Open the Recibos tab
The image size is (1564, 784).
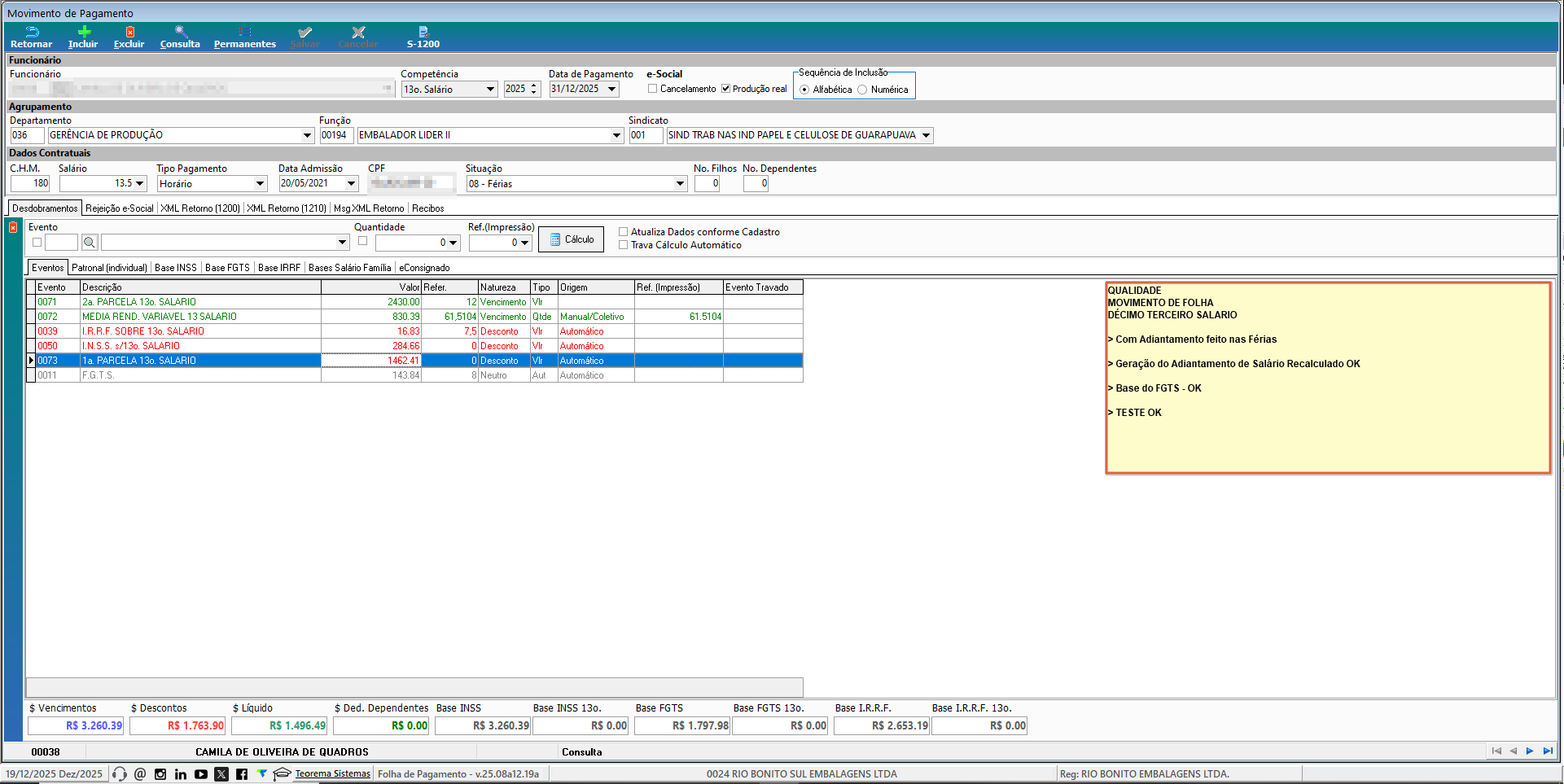pyautogui.click(x=427, y=208)
